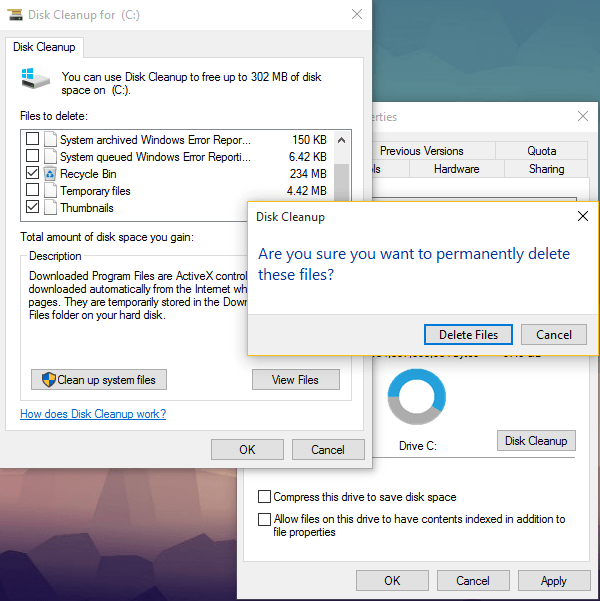Click file icon next to Temporary files

[x=50, y=191]
